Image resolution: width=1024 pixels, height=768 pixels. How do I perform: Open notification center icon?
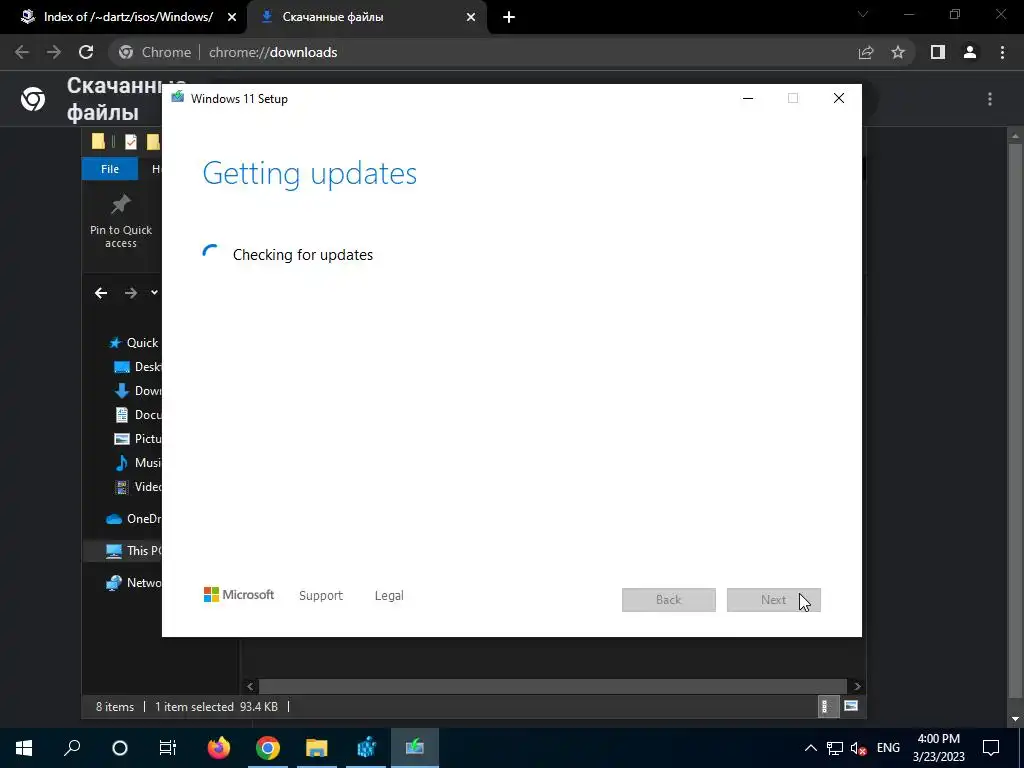point(991,748)
